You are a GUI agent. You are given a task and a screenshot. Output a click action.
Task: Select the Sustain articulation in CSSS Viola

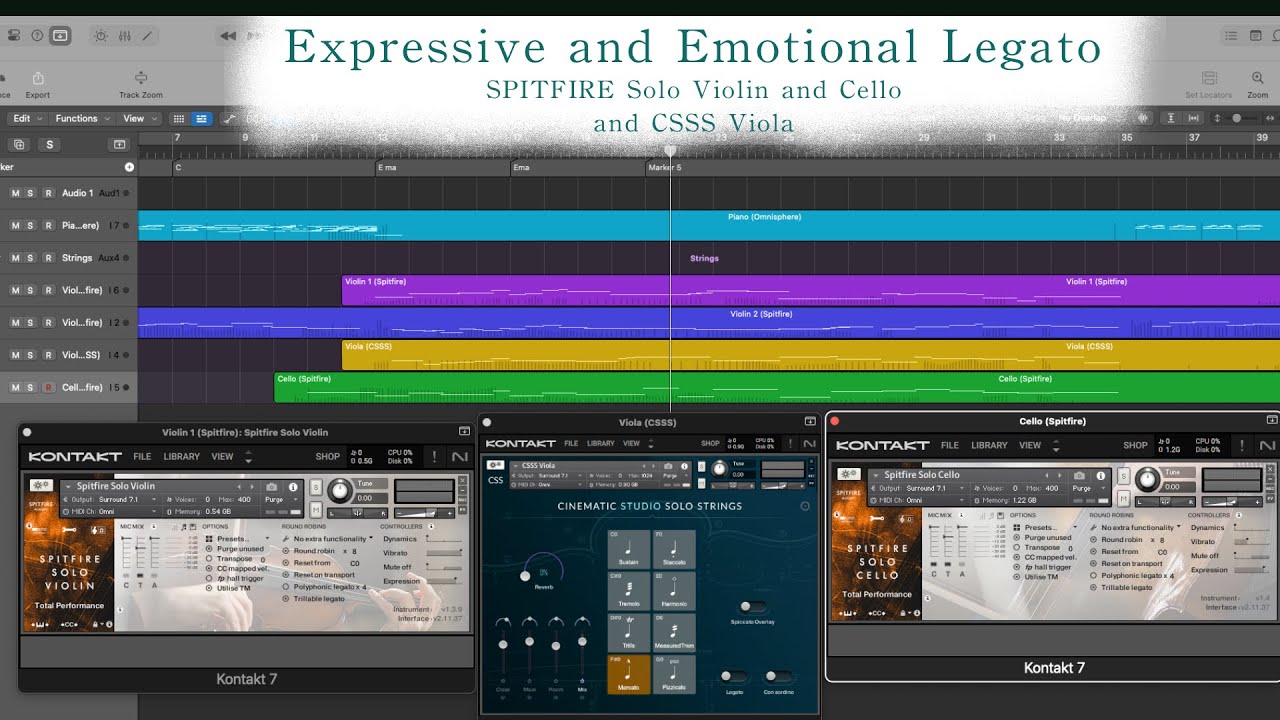point(629,550)
